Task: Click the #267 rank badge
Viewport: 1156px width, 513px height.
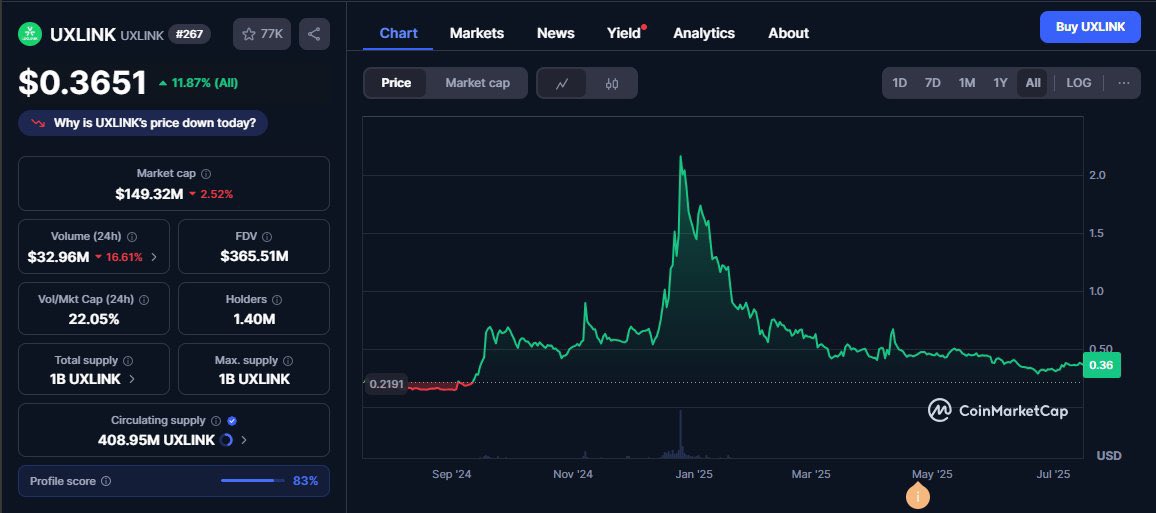Action: (189, 34)
